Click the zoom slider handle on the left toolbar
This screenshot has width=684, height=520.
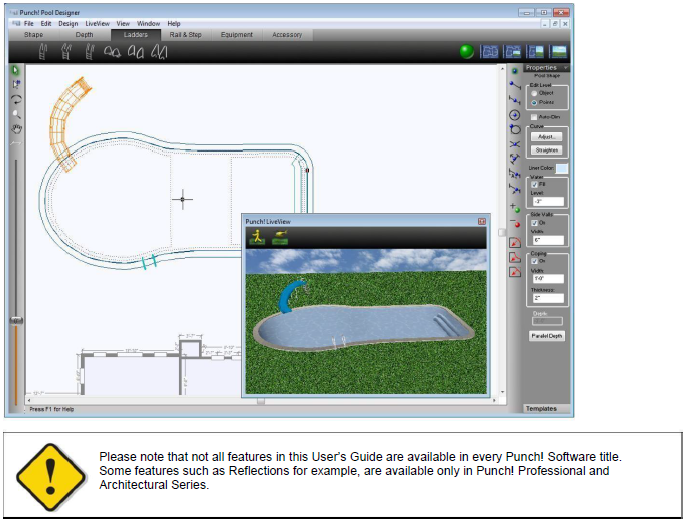coord(16,321)
